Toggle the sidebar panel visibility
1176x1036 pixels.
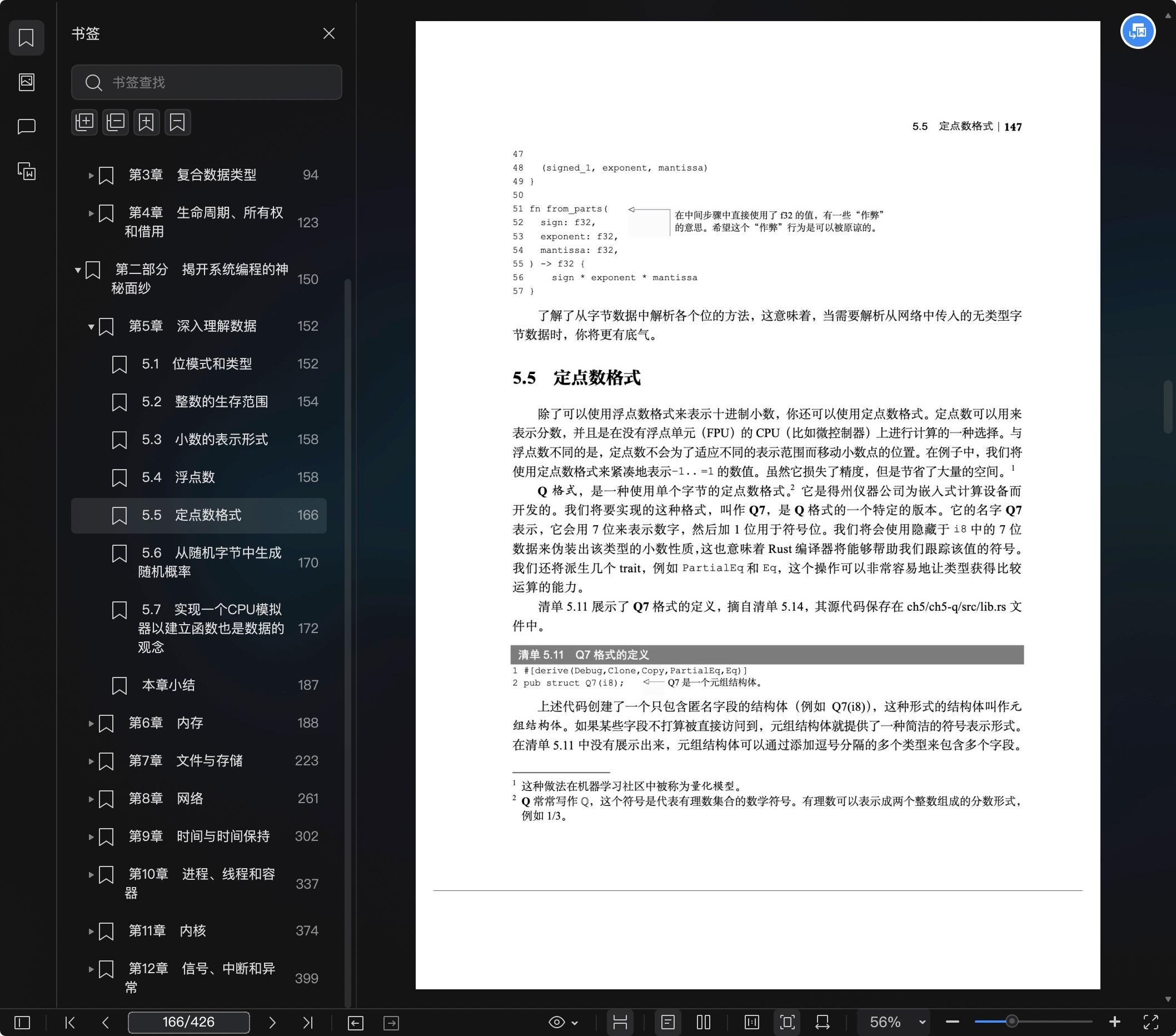[x=22, y=1022]
